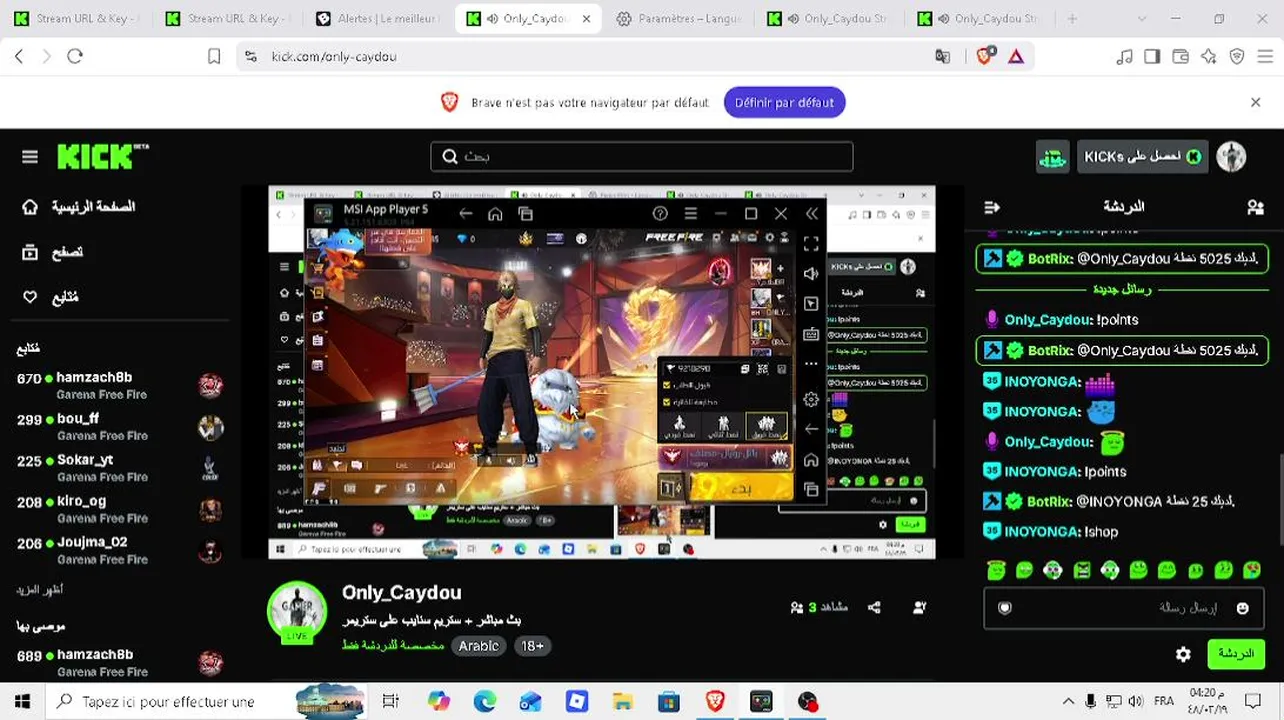The width and height of the screenshot is (1284, 720).
Task: Open the chat settings gear
Action: 1183,654
